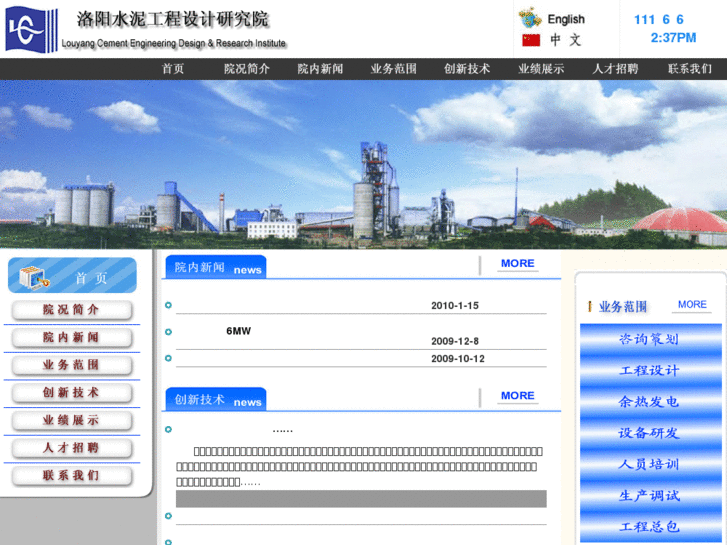Click the 首页 button in the left sidebar

click(x=72, y=276)
